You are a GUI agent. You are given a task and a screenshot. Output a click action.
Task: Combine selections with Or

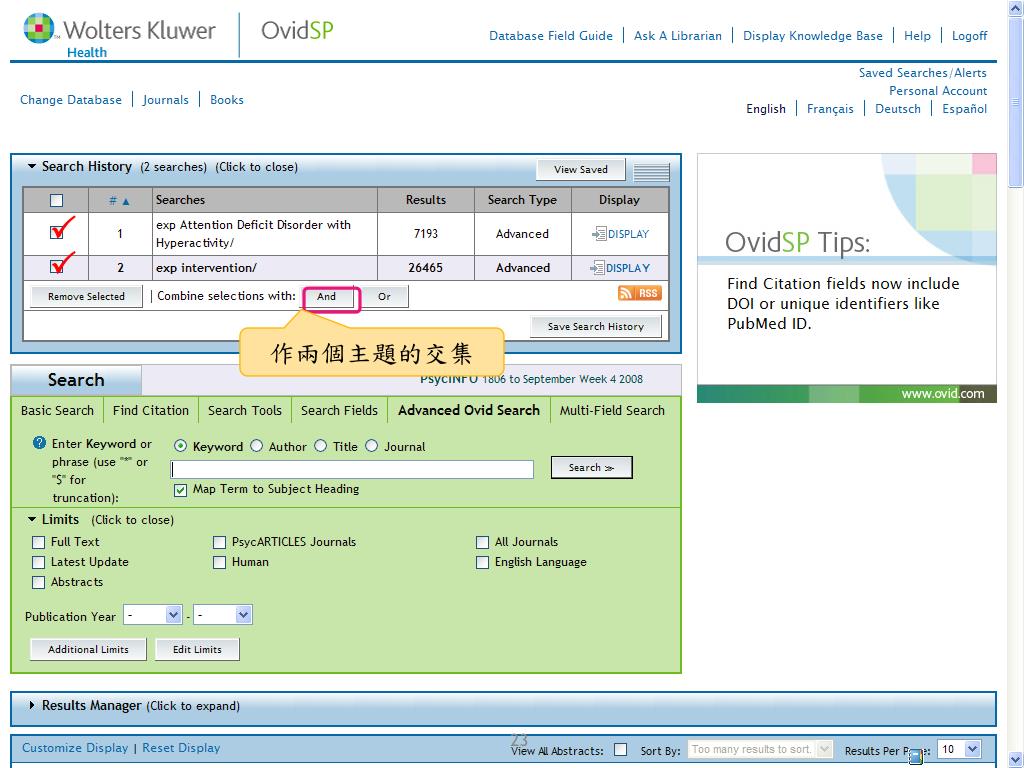[384, 296]
